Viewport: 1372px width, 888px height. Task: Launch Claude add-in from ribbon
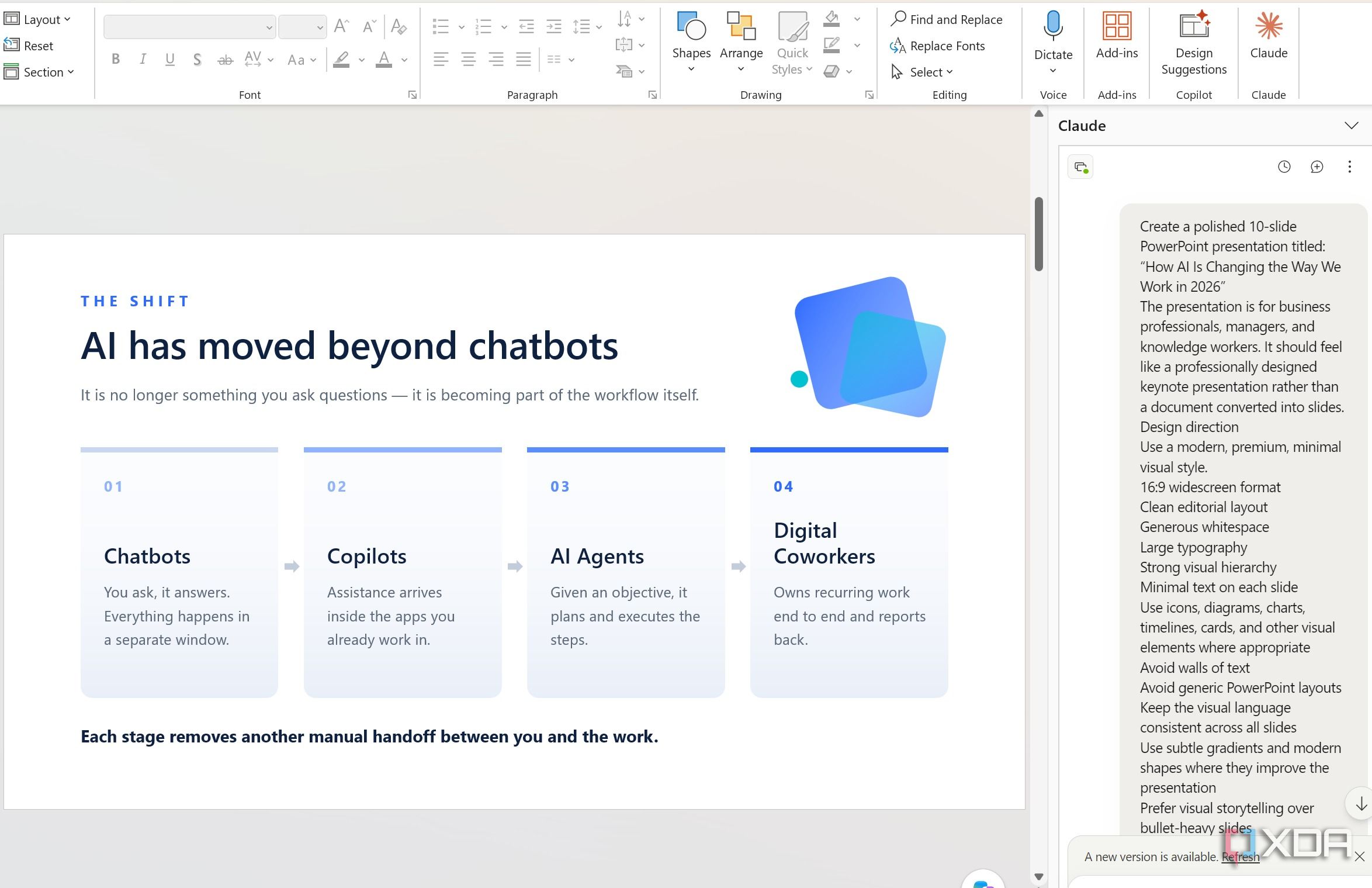(x=1269, y=36)
